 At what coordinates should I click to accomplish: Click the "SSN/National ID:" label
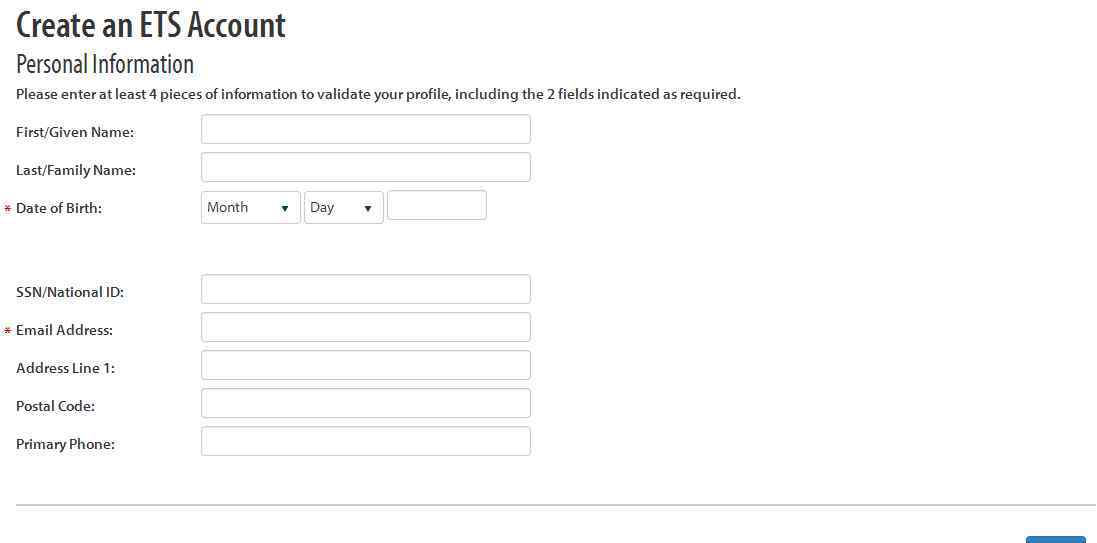coord(70,292)
